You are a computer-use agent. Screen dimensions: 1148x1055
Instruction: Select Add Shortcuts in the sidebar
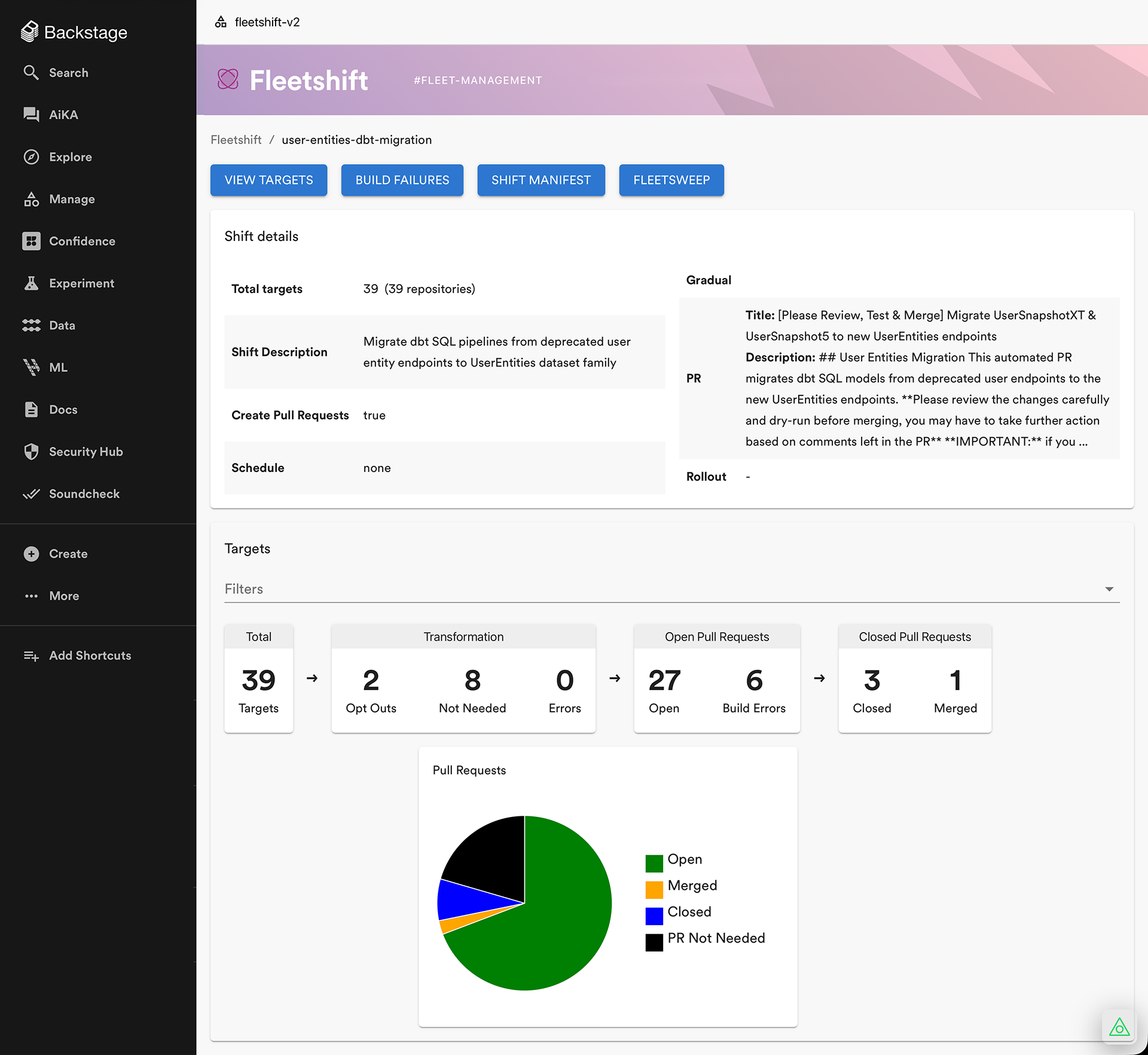pyautogui.click(x=32, y=655)
